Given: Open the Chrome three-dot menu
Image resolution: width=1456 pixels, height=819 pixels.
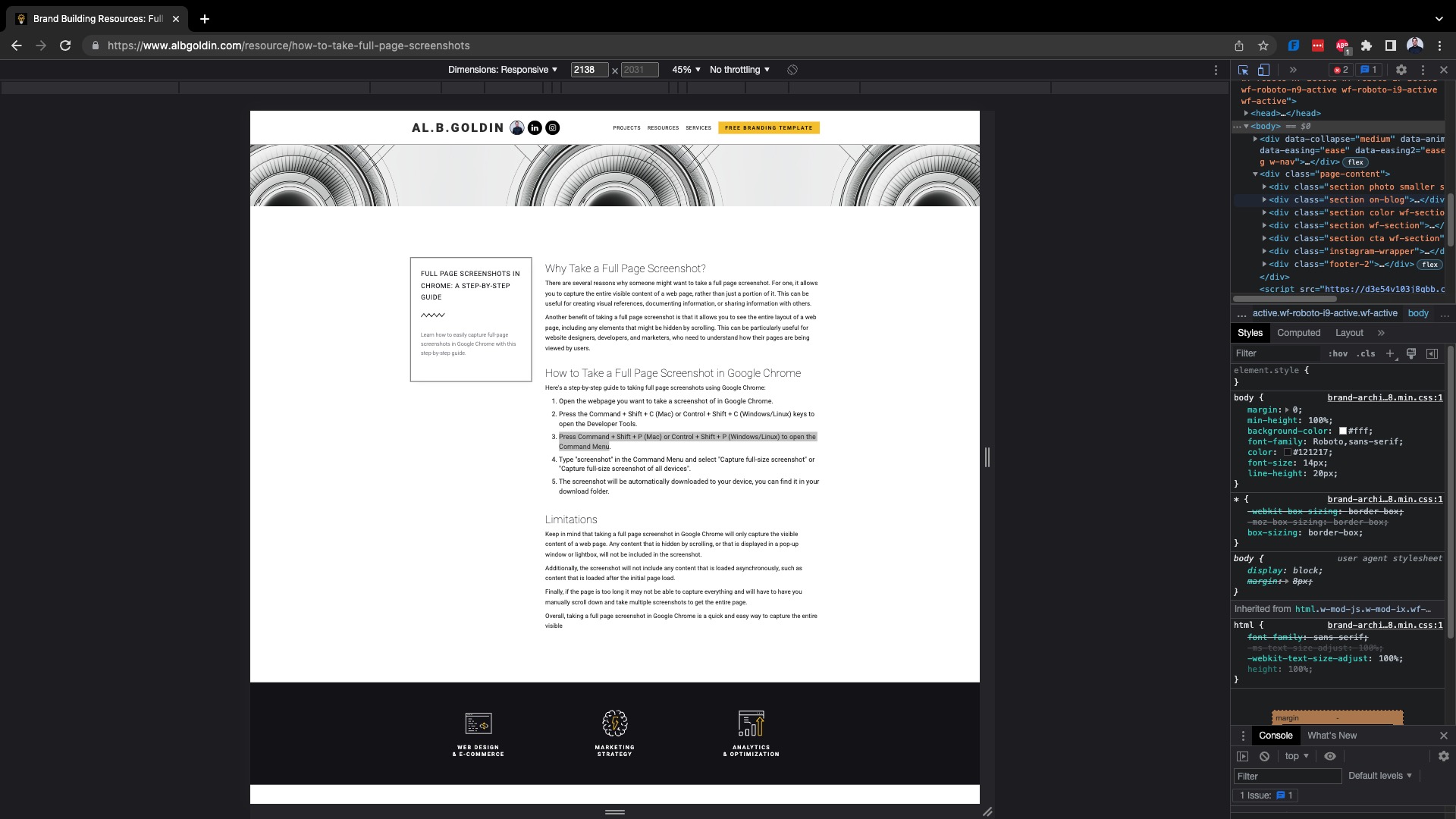Looking at the screenshot, I should pyautogui.click(x=1440, y=45).
